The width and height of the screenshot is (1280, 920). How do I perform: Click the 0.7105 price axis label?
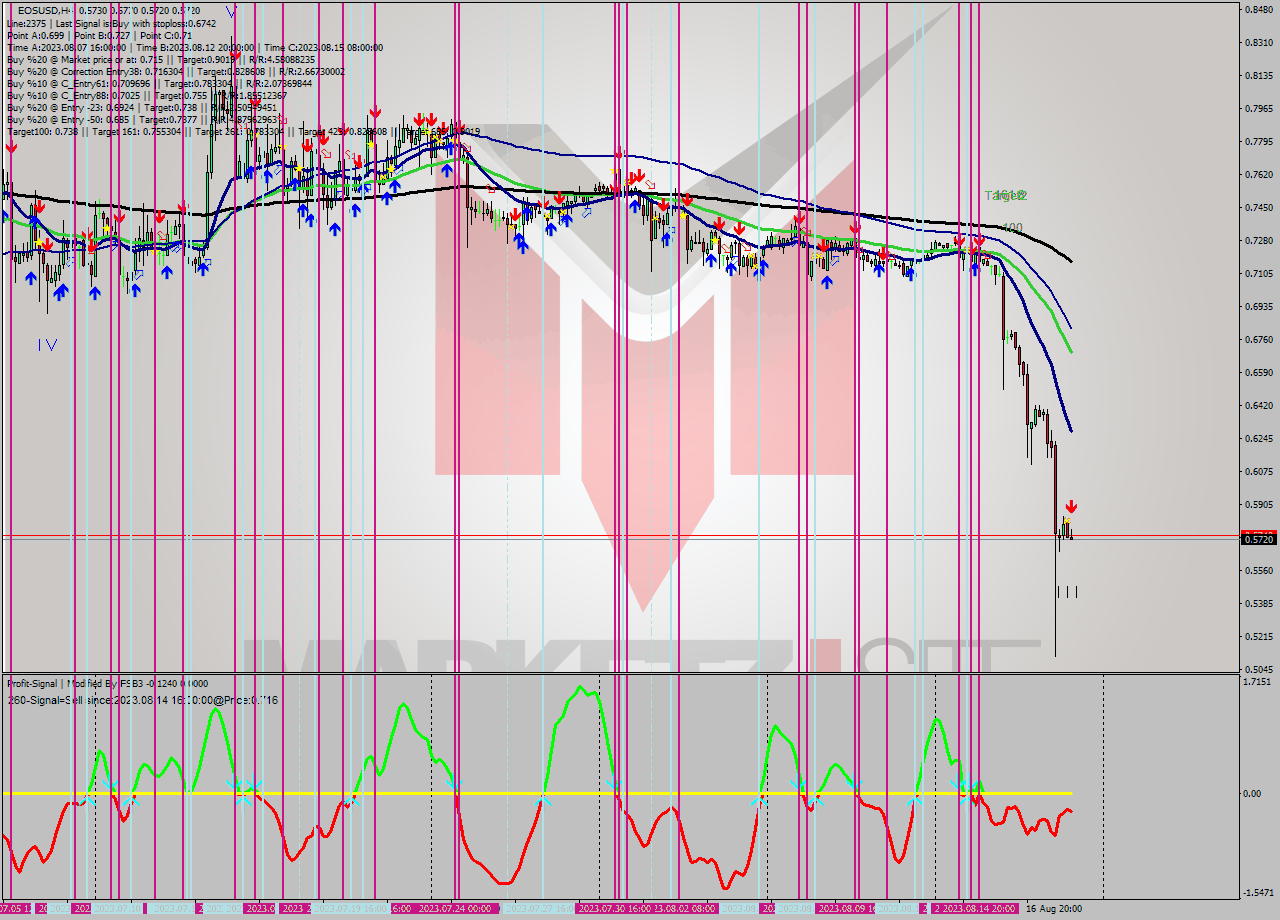[x=1259, y=274]
